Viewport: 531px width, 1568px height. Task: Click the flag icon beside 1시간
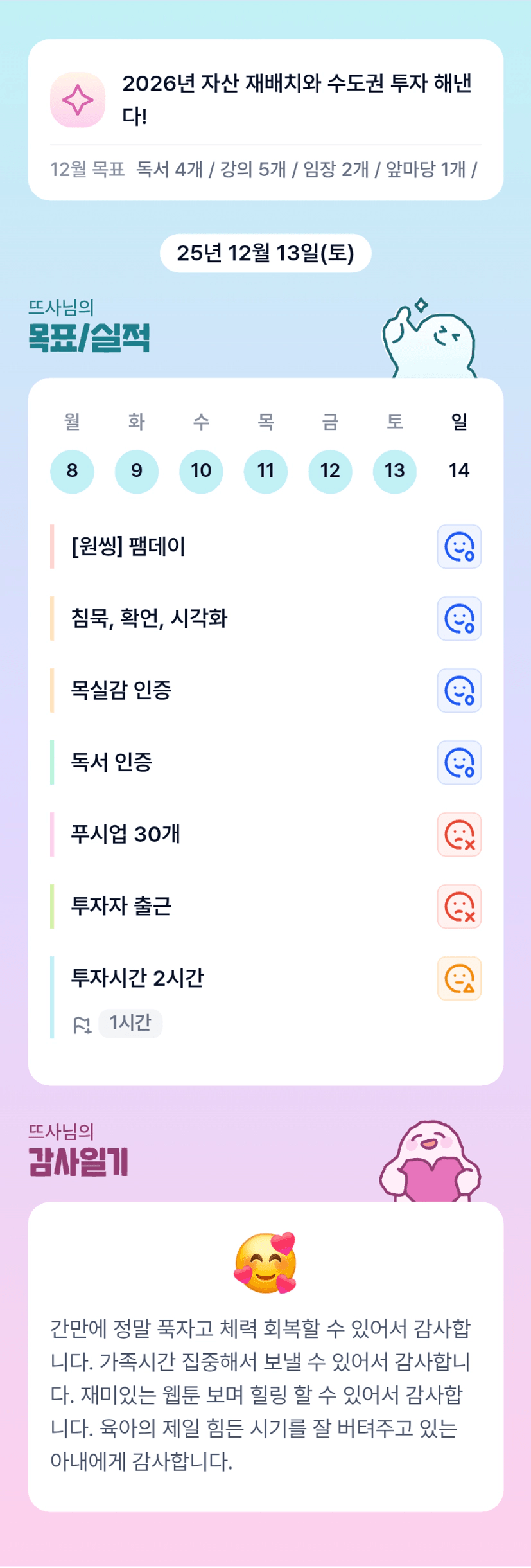point(82,1024)
